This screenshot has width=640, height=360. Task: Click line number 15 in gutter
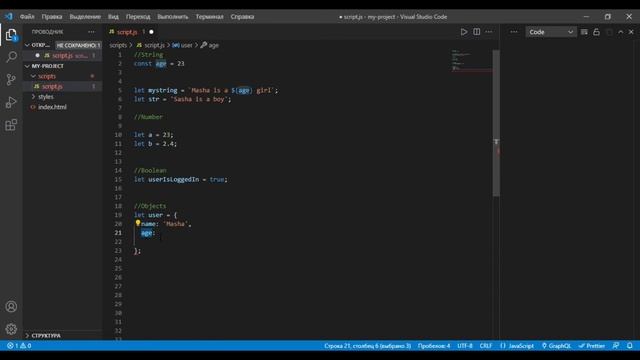point(118,179)
